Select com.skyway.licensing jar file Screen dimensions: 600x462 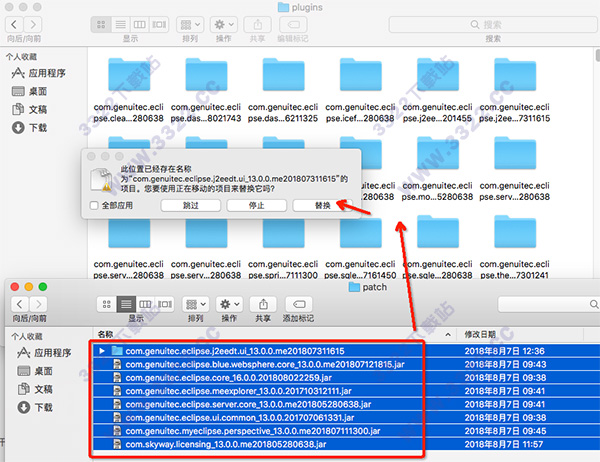coord(346,444)
